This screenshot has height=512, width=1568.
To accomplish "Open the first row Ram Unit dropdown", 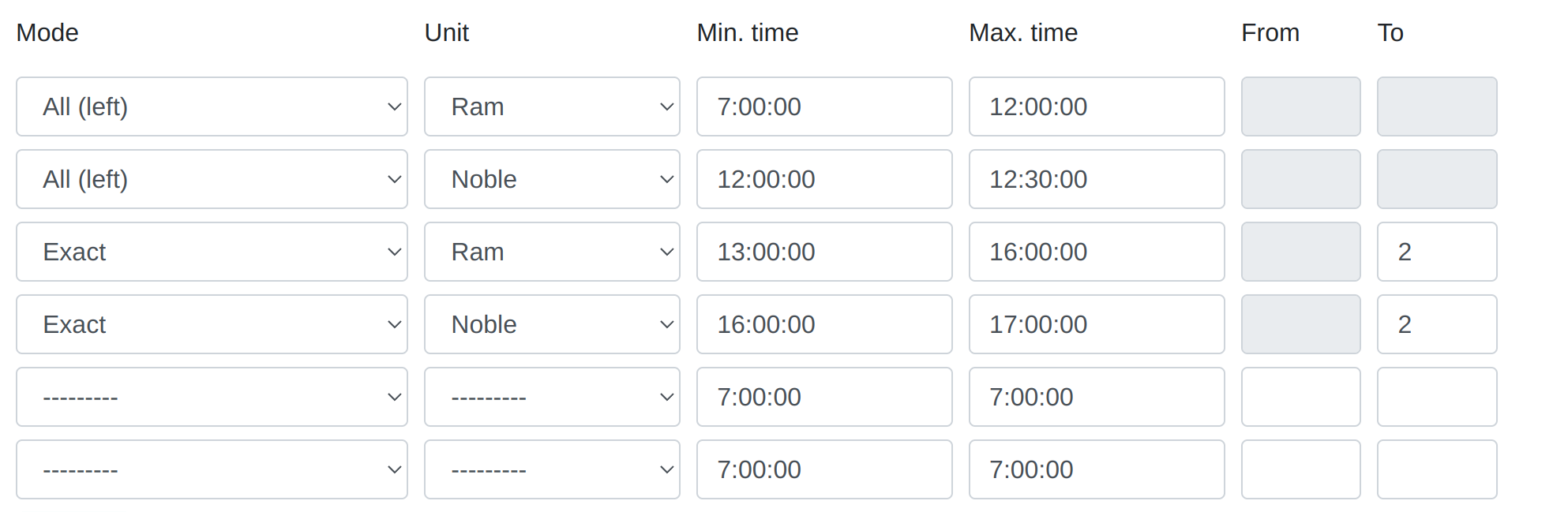I will point(552,107).
